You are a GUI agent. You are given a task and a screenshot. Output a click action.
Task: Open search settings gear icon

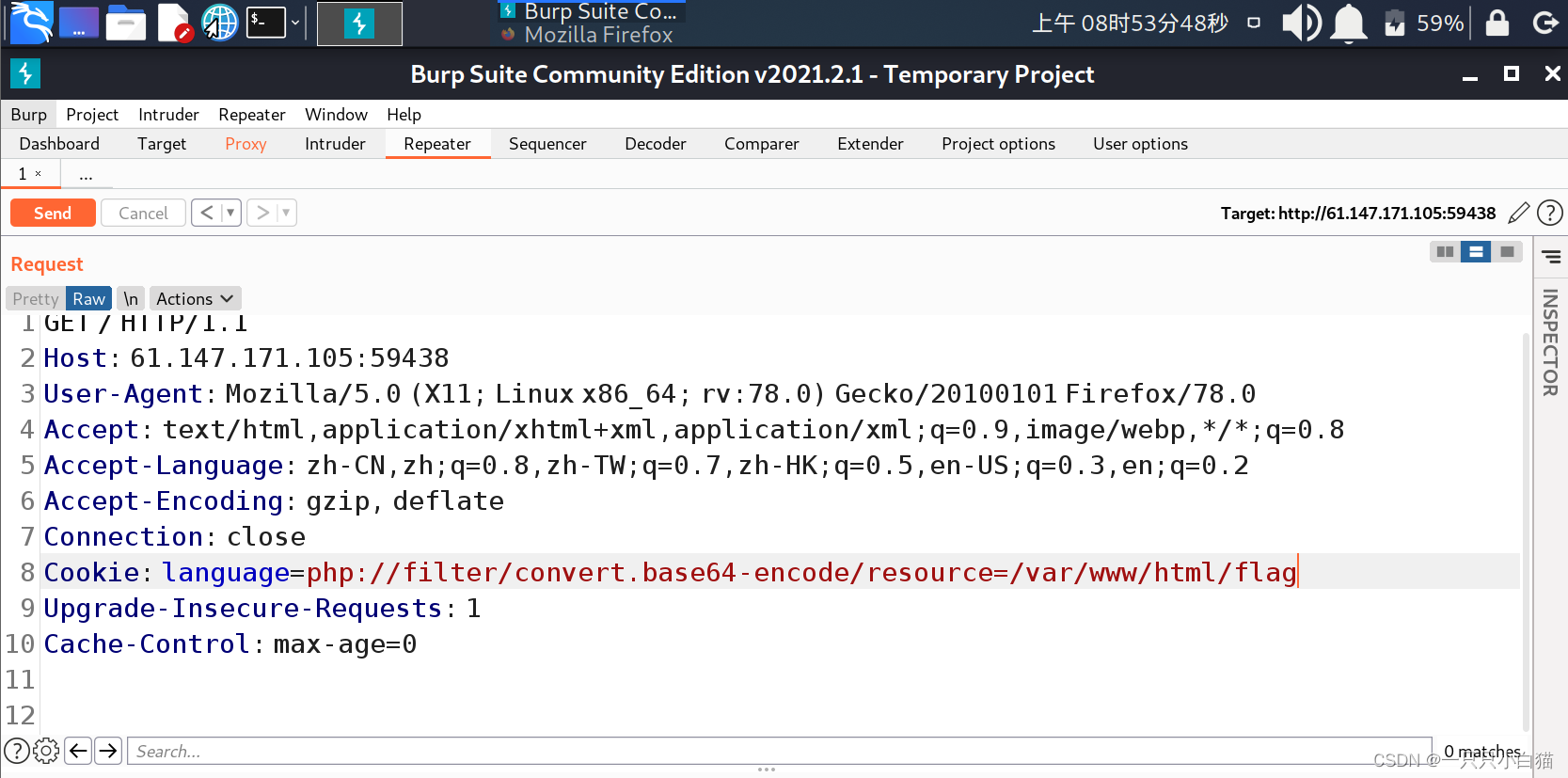coord(46,751)
